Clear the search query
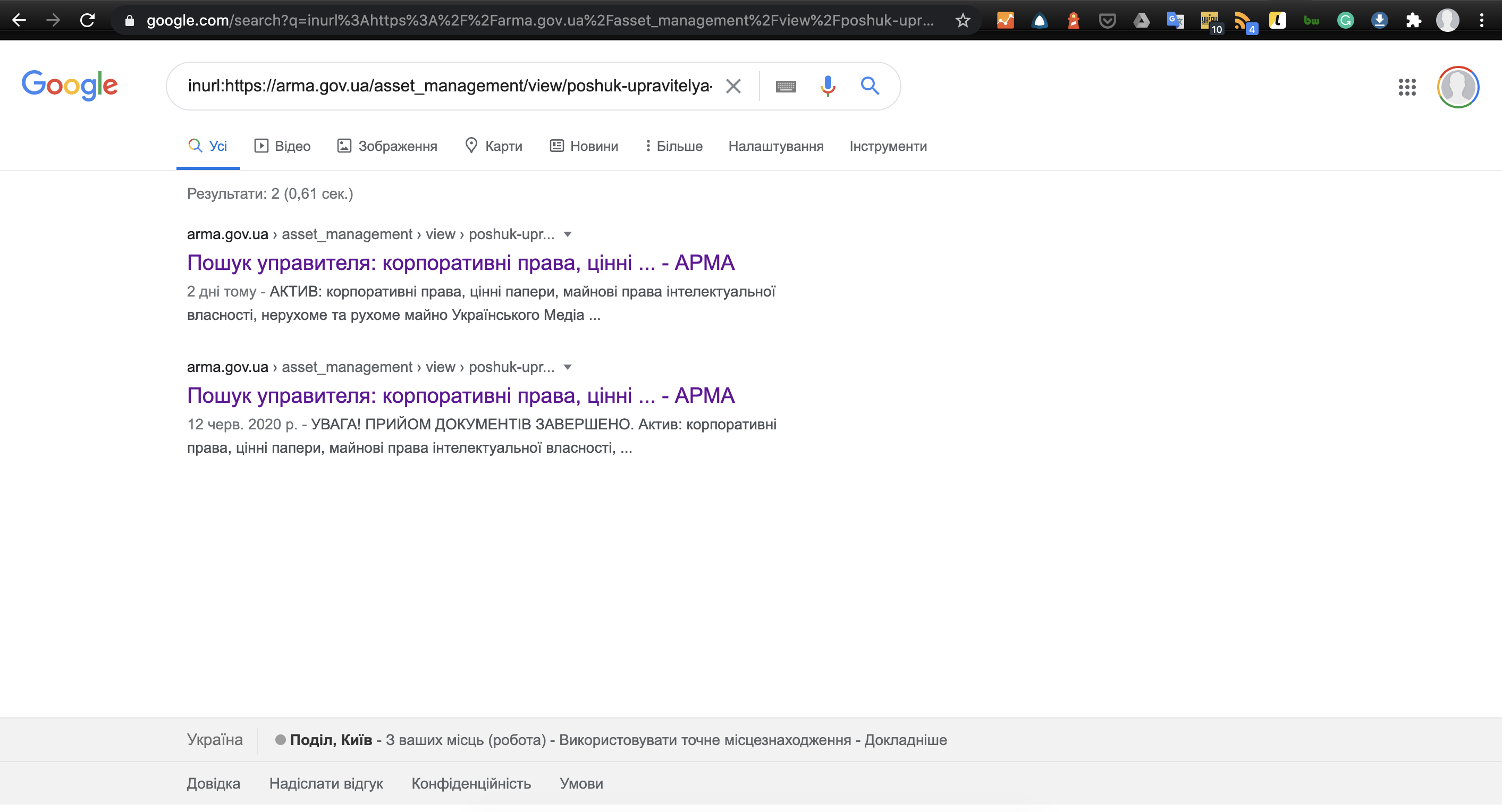The width and height of the screenshot is (1502, 812). 733,86
